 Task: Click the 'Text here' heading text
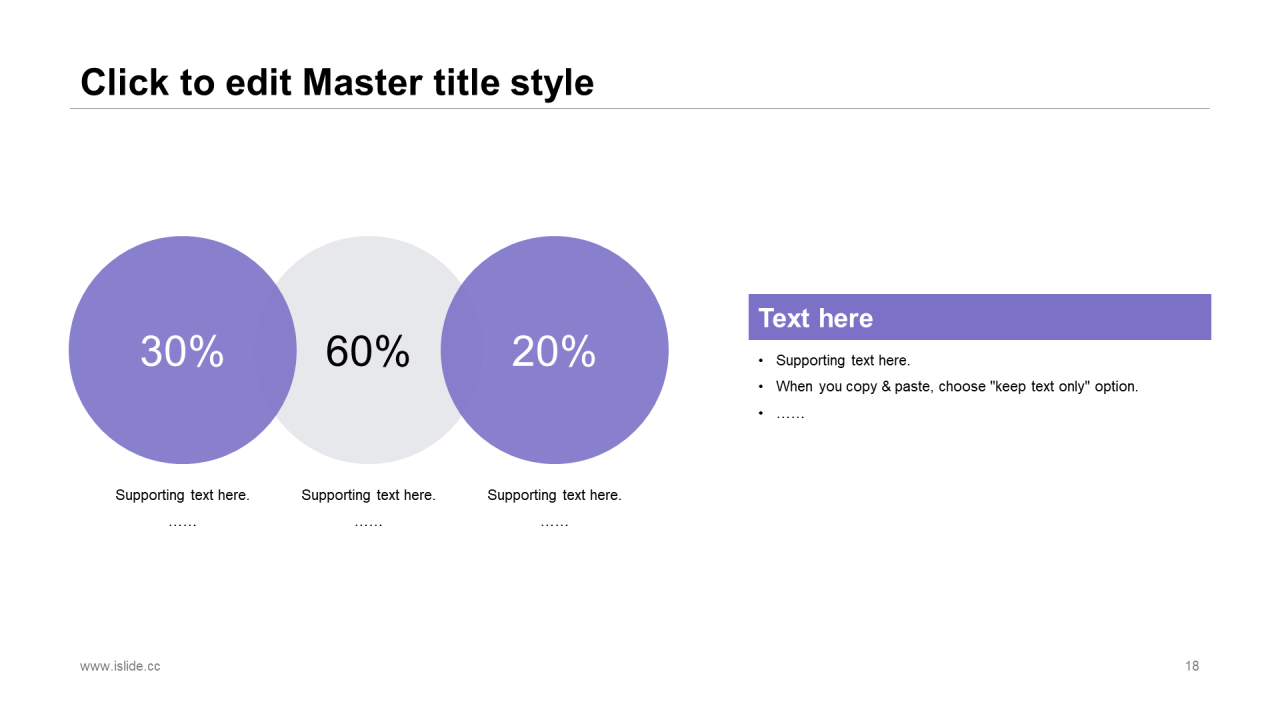click(x=816, y=318)
